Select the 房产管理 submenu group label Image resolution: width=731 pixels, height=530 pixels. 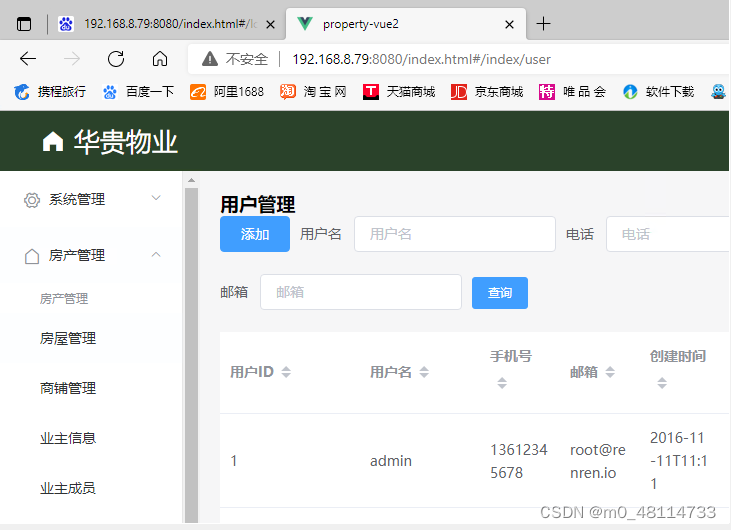(x=64, y=299)
